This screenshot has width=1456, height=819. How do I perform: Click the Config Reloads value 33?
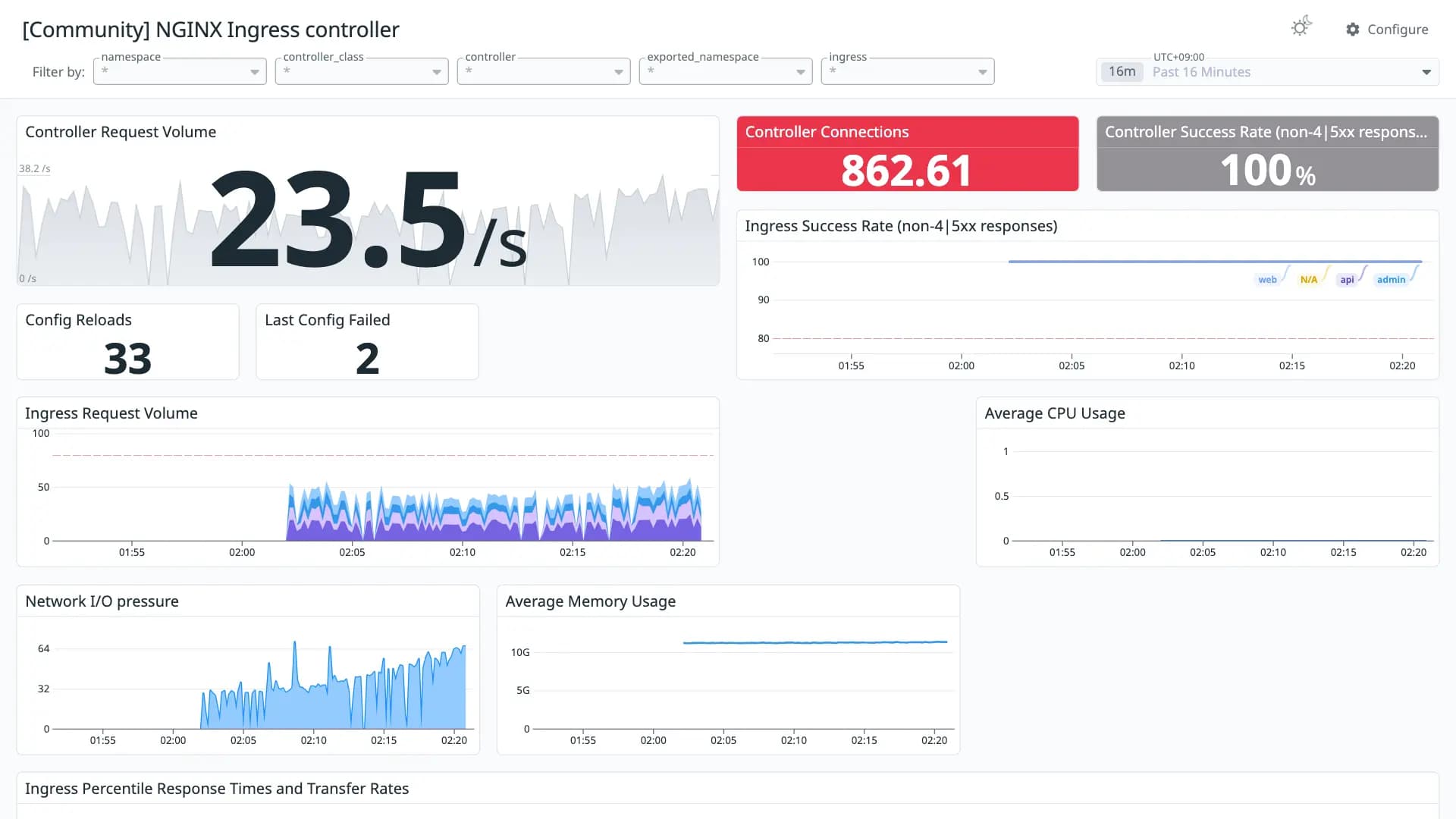pyautogui.click(x=127, y=359)
